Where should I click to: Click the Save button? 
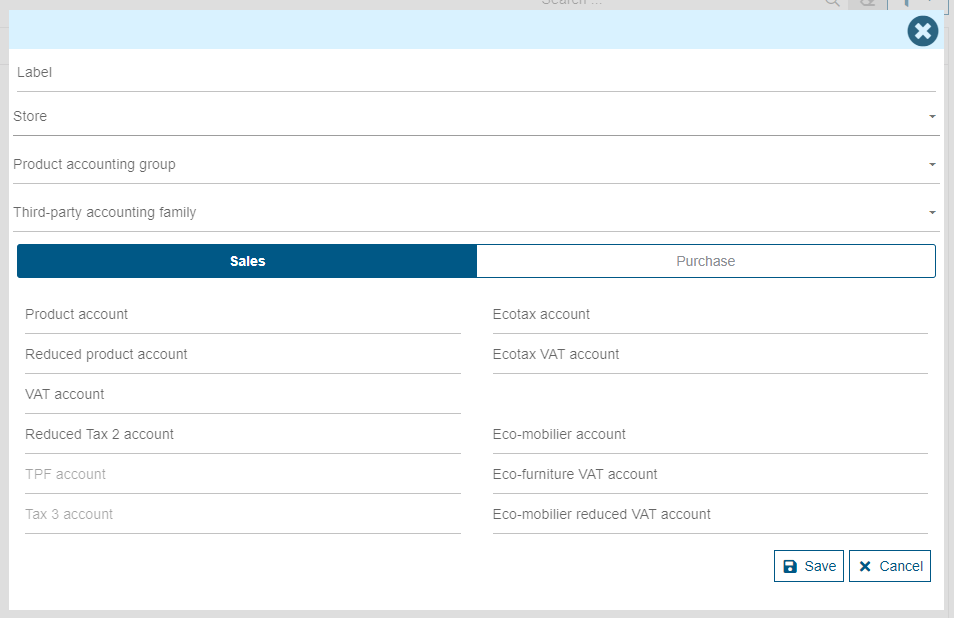tap(808, 566)
